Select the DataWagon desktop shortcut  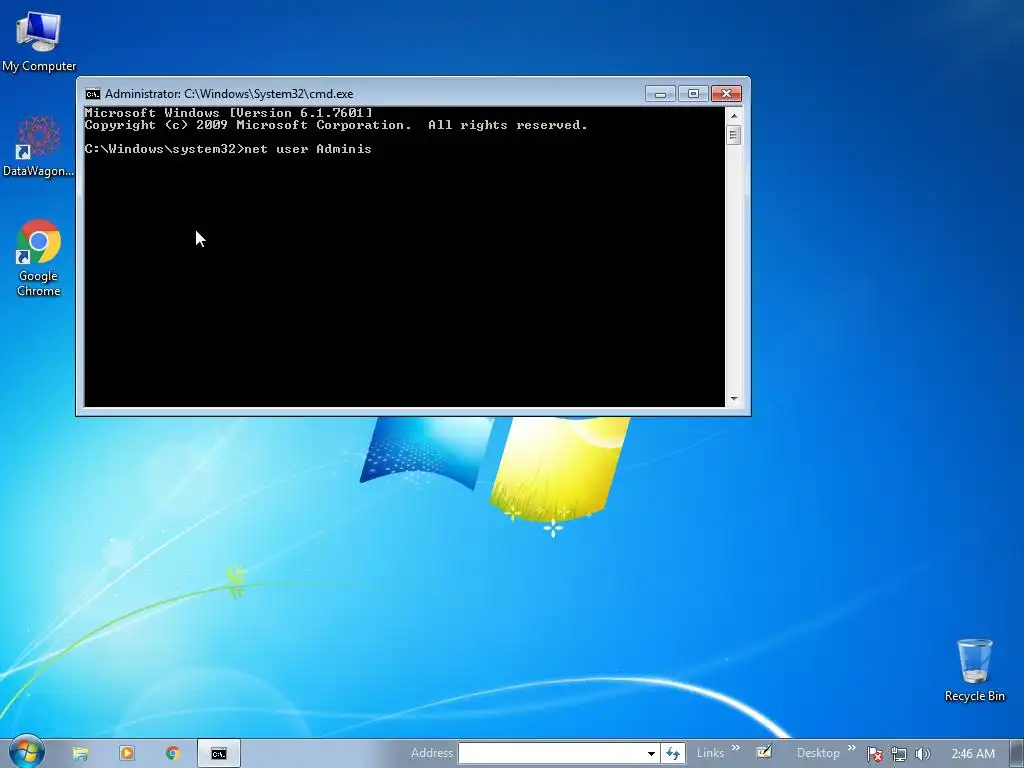coord(39,146)
